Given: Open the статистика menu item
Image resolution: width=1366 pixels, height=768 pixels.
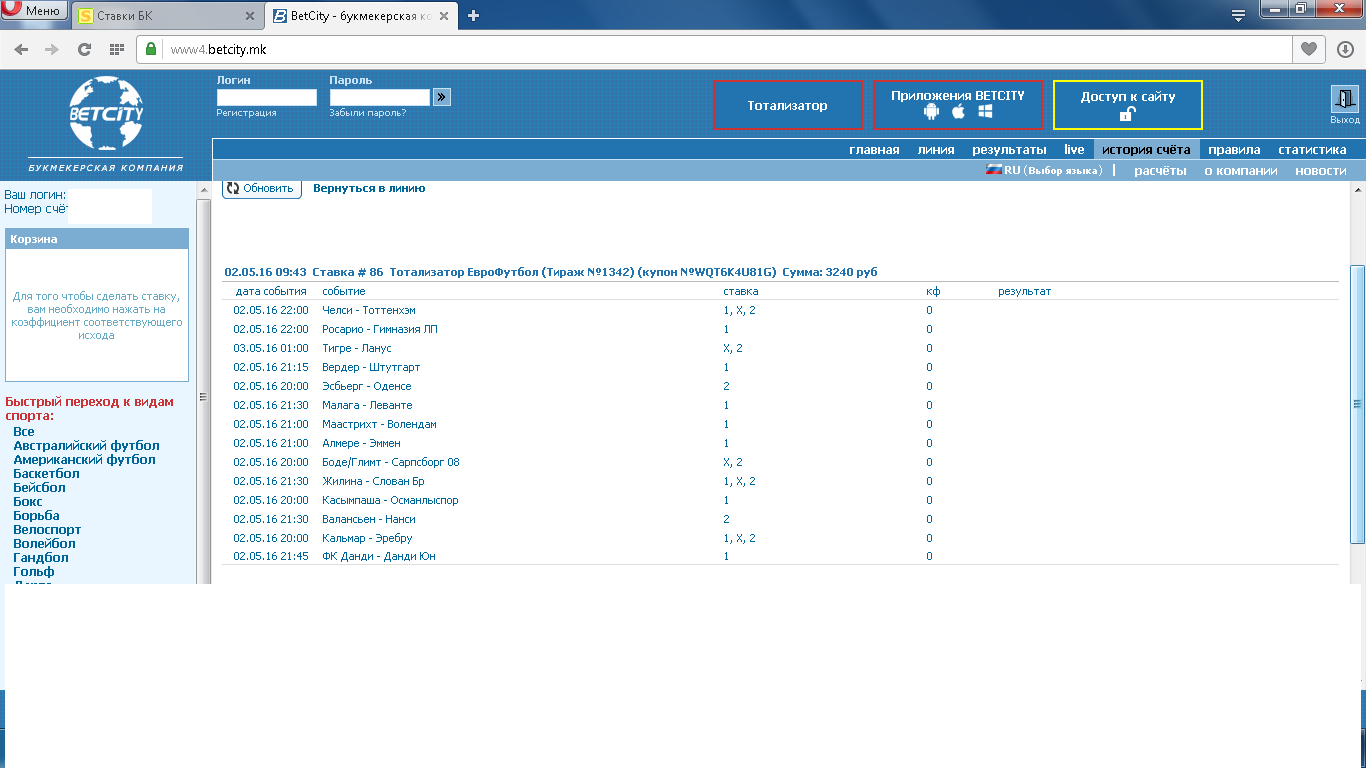Looking at the screenshot, I should 1312,150.
